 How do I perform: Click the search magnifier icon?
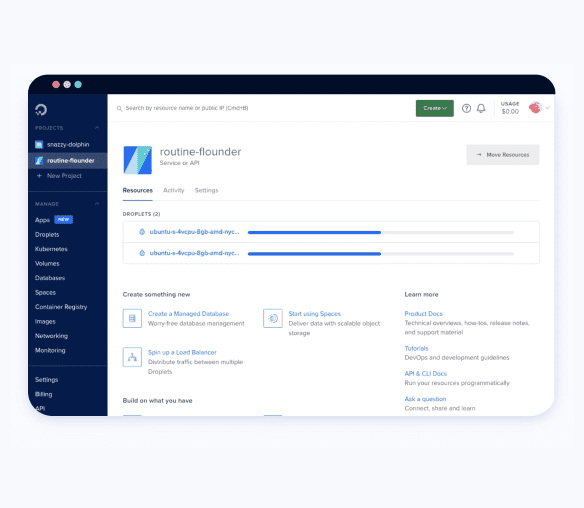[x=119, y=108]
